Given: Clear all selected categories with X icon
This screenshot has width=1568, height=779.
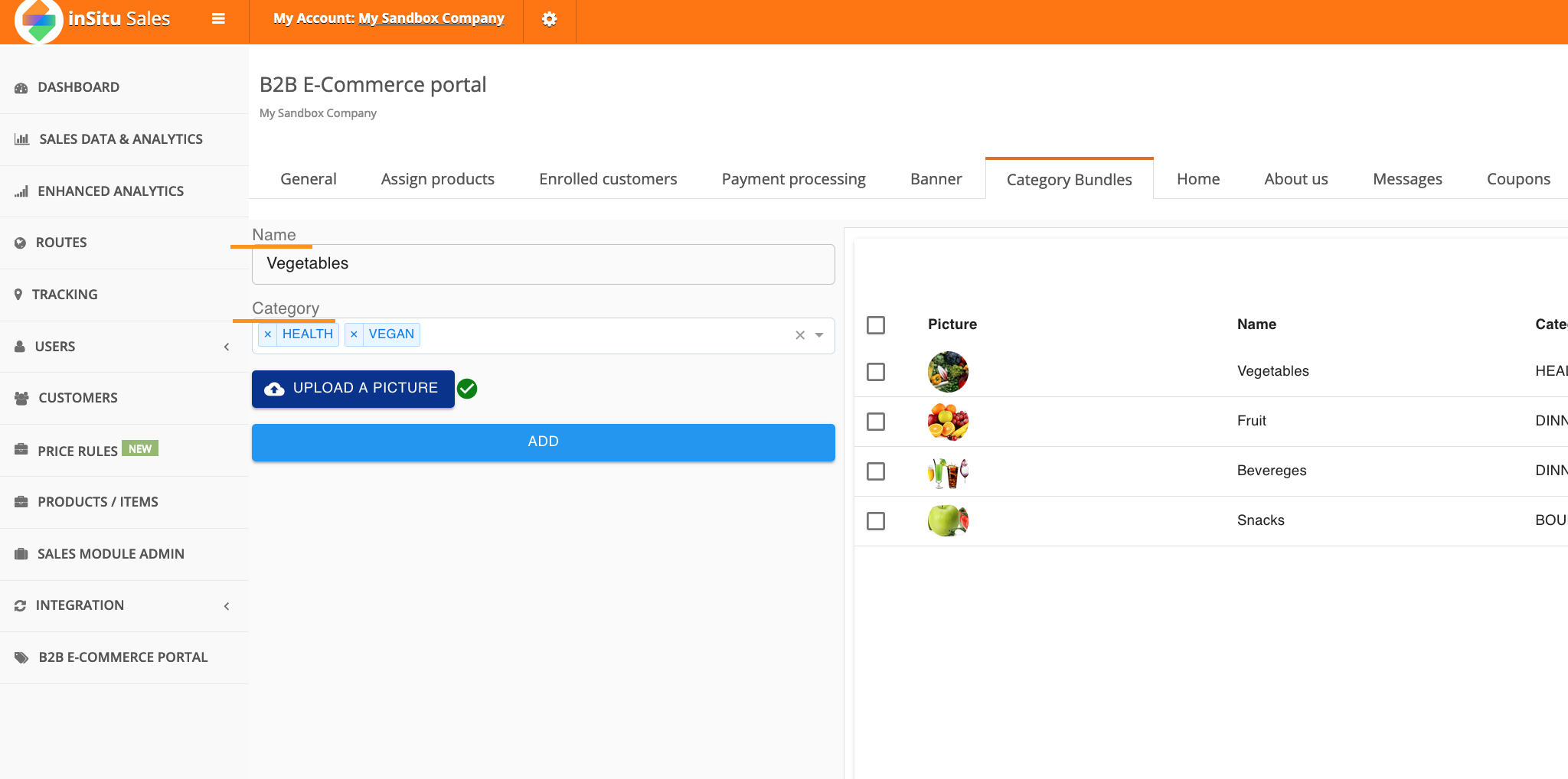Looking at the screenshot, I should click(799, 335).
